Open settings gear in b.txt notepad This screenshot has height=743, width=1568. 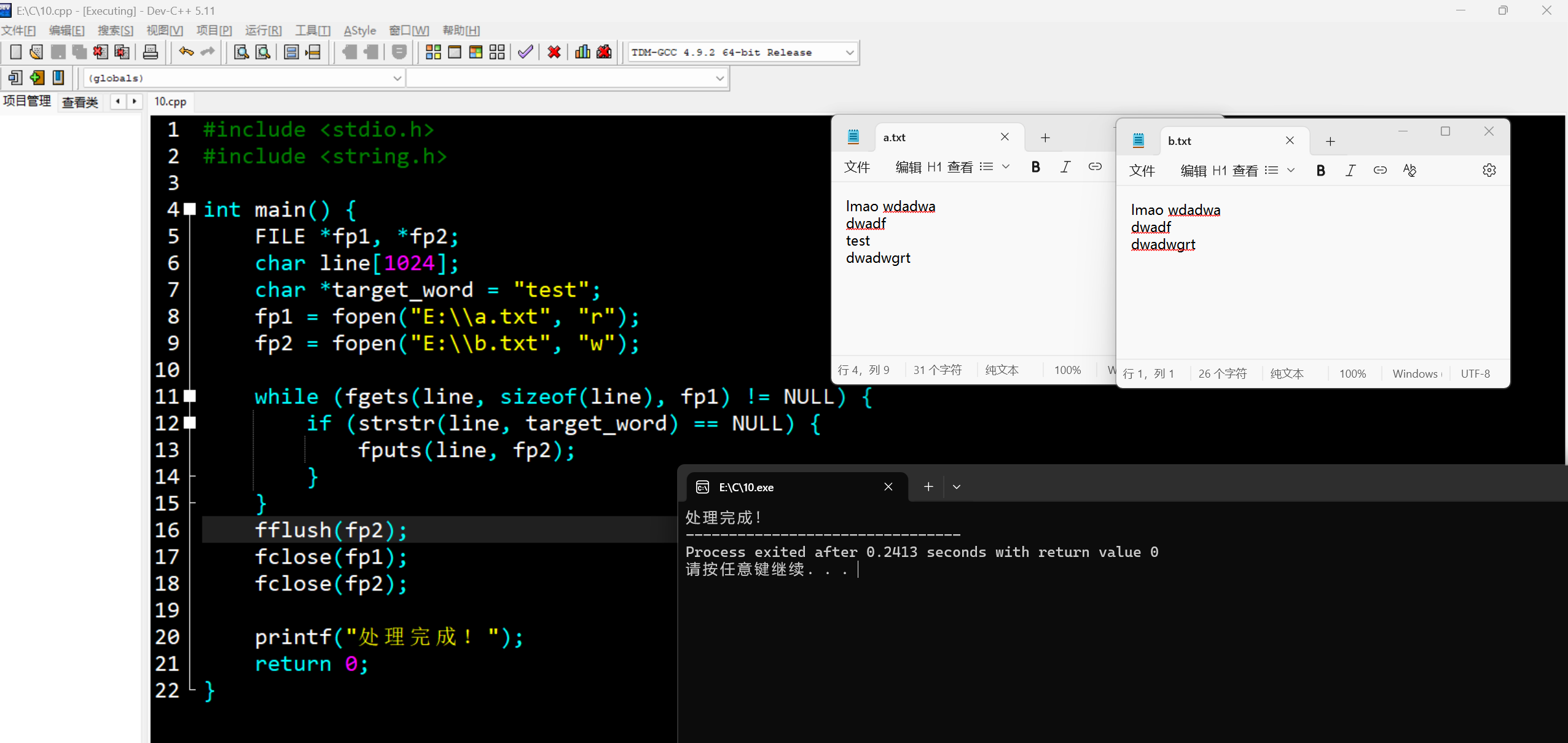pyautogui.click(x=1489, y=171)
